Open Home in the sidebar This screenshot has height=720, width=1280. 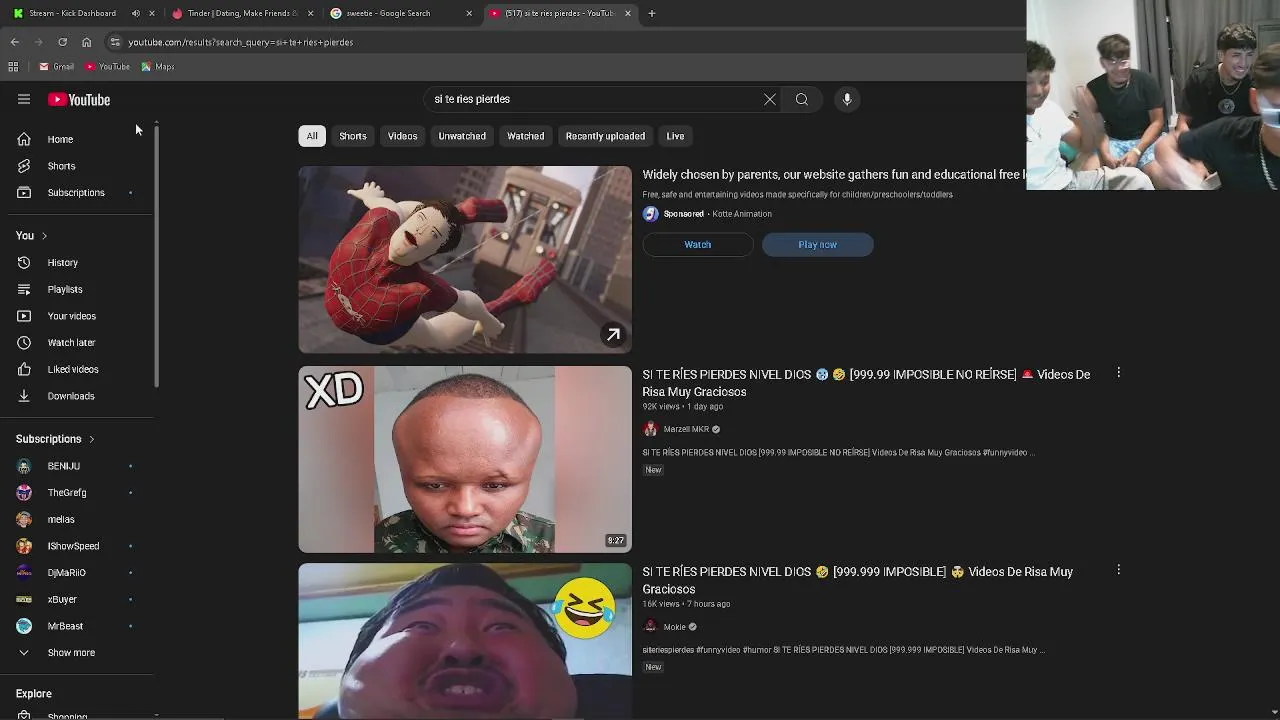(x=78, y=139)
